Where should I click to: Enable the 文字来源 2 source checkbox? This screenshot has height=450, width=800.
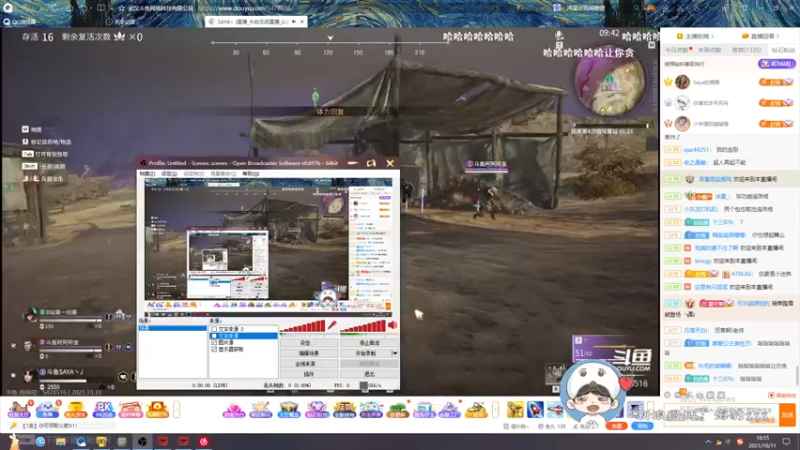[x=214, y=329]
